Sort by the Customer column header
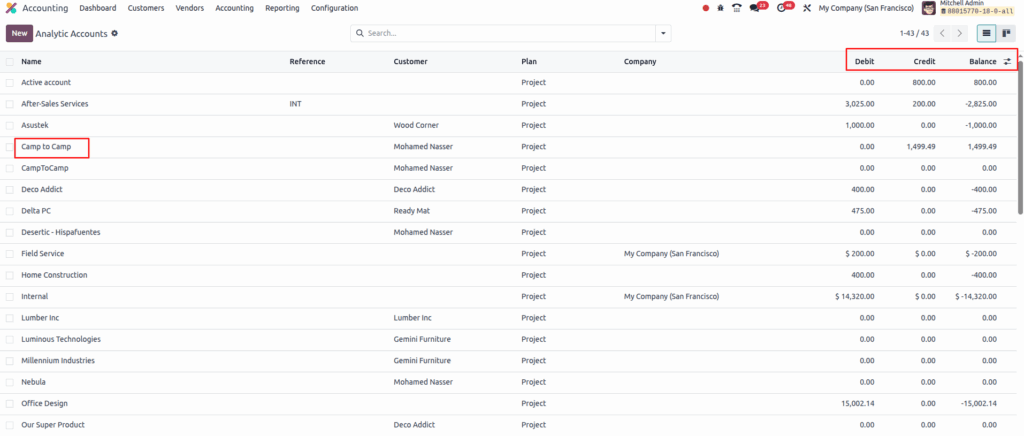1024x436 pixels. pyautogui.click(x=410, y=61)
